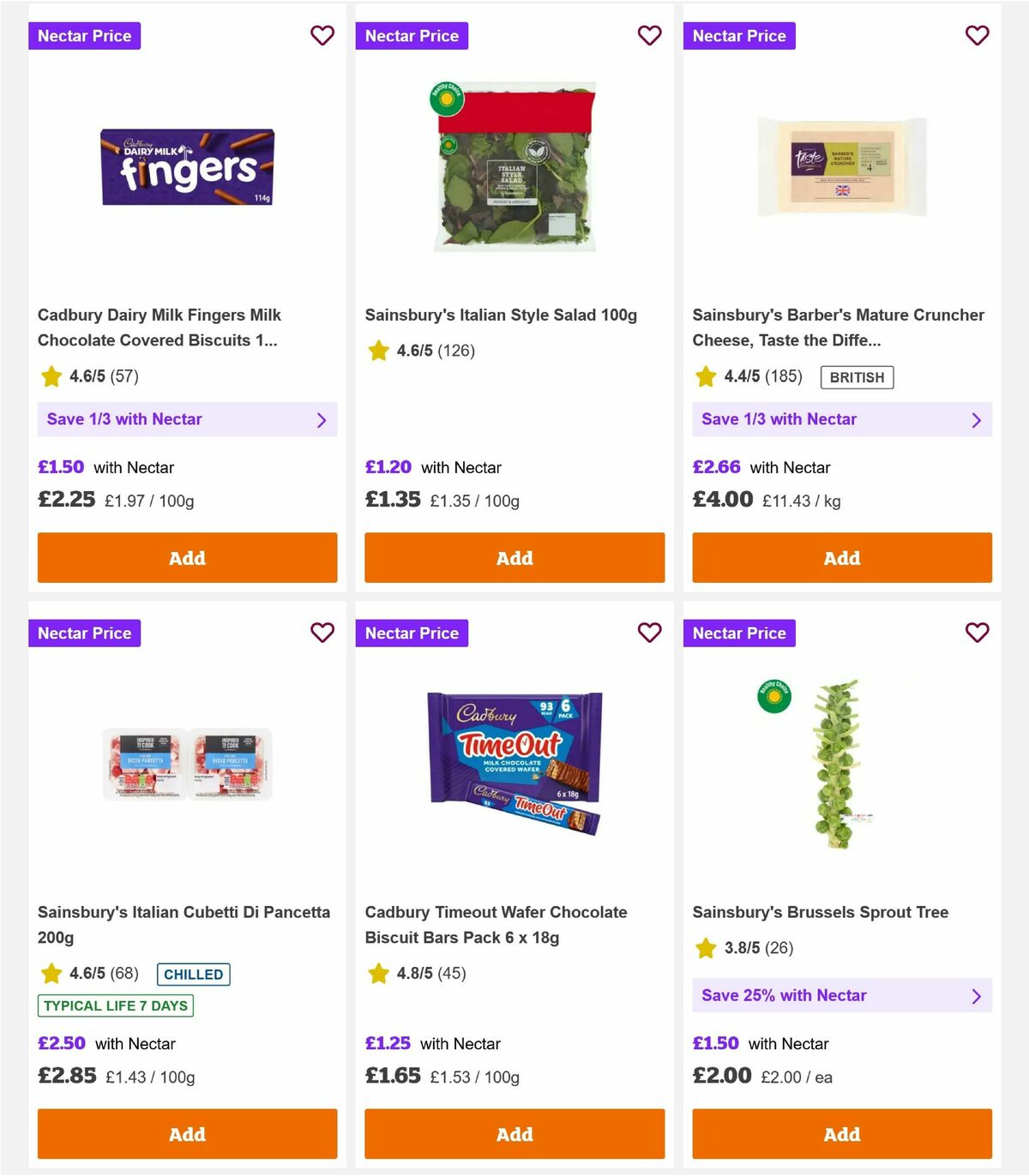The width and height of the screenshot is (1029, 1176).
Task: Open the Sainsbury's Brussels Sprout Tree product link
Action: (x=820, y=912)
